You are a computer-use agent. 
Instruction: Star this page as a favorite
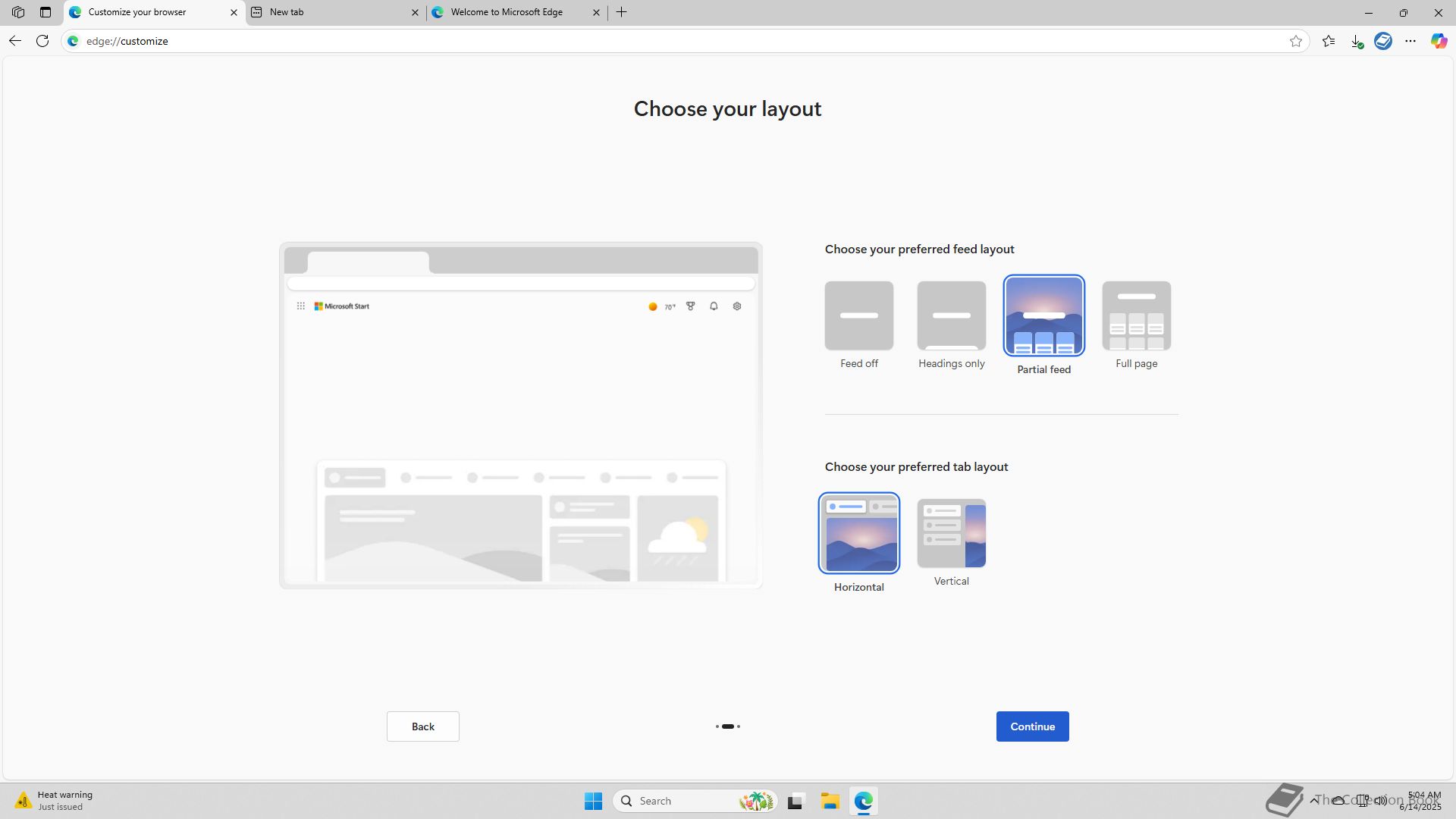(1296, 41)
